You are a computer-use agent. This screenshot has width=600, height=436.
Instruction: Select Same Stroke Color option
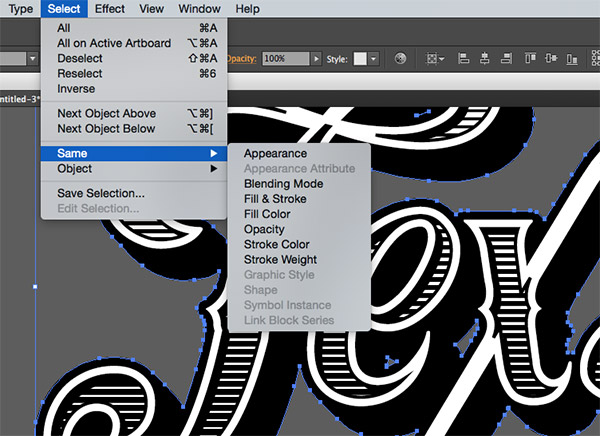coord(299,244)
